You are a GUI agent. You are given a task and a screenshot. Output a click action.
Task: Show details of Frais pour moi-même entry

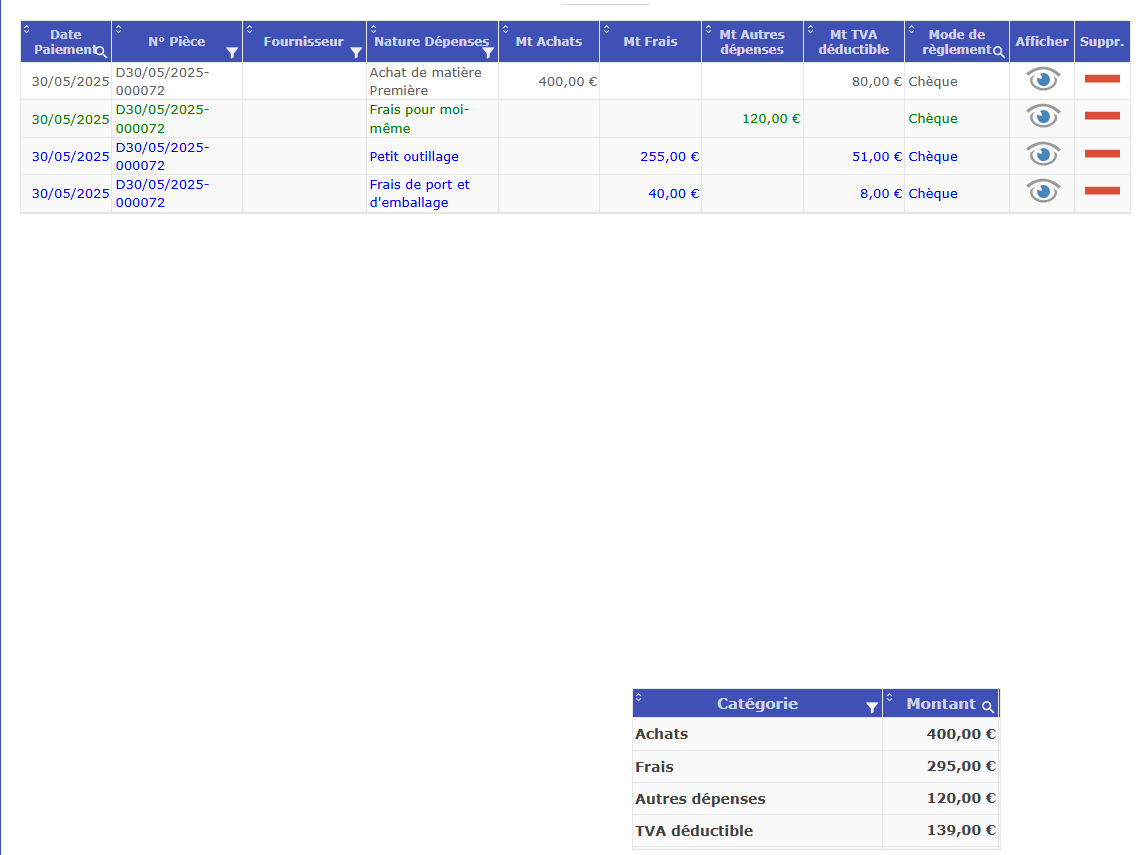click(1043, 117)
